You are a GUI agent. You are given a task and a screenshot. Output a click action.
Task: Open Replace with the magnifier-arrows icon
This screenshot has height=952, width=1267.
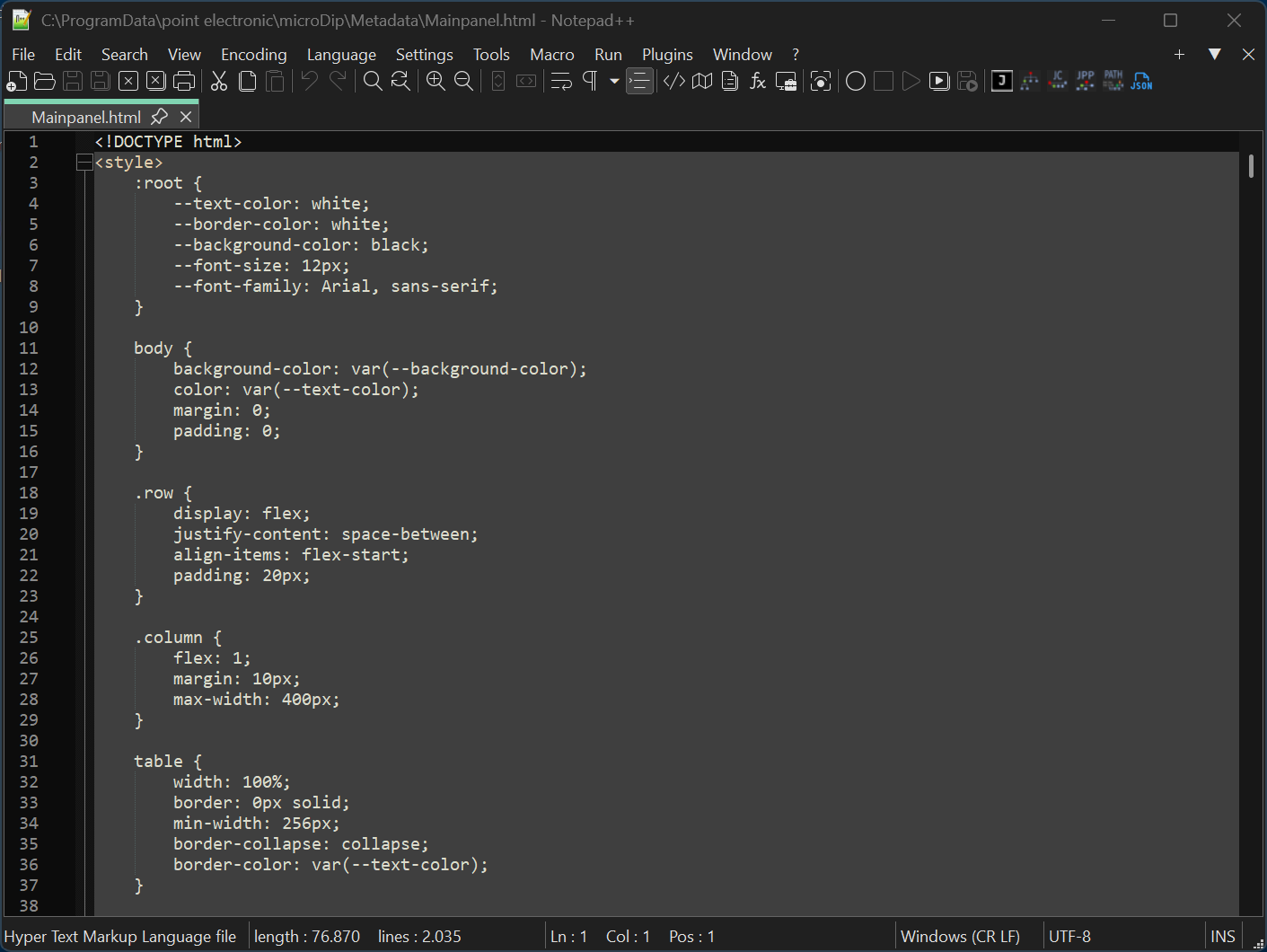point(400,82)
